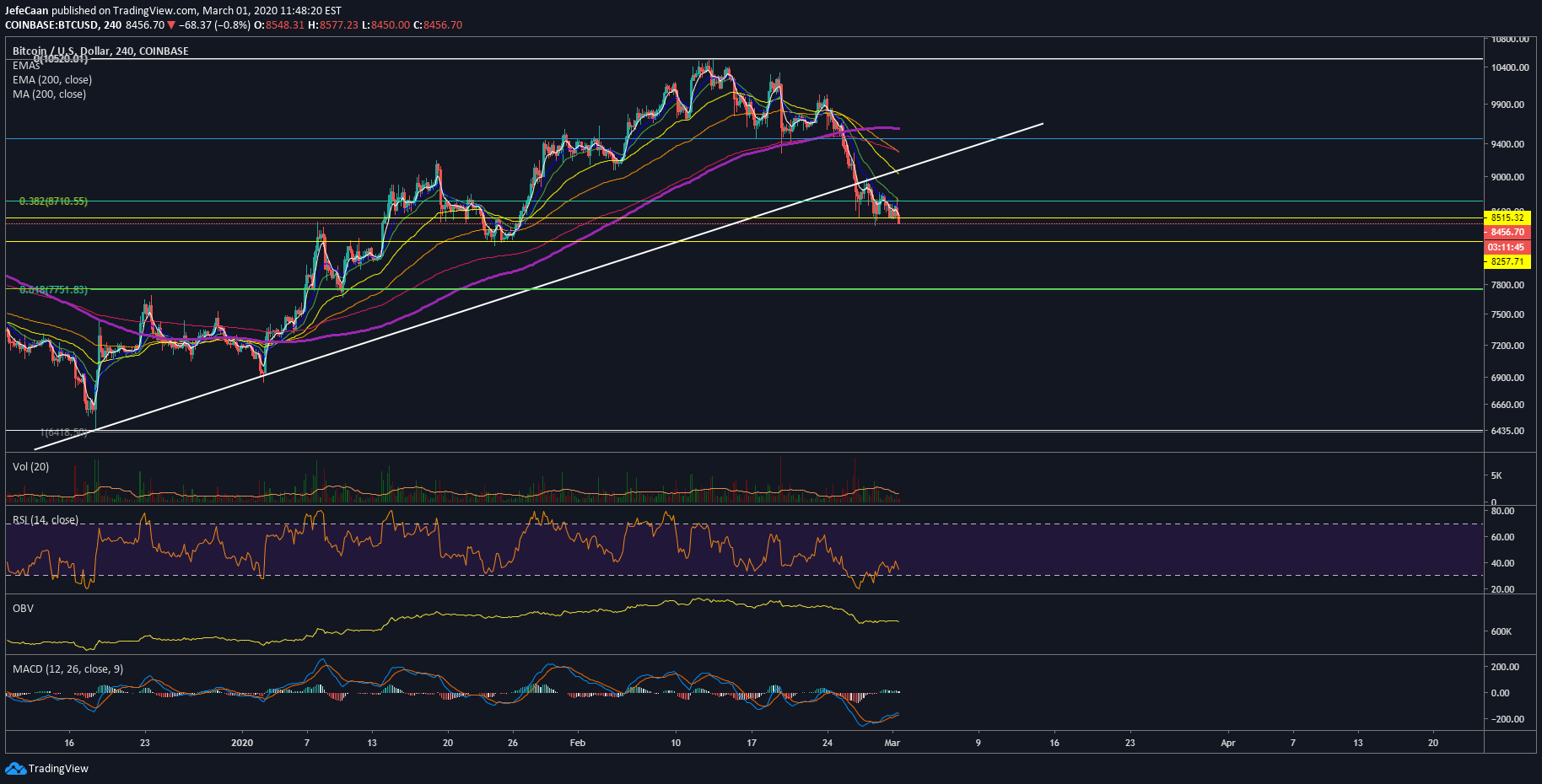1542x784 pixels.
Task: Click the Mar label on the time axis
Action: click(x=892, y=743)
